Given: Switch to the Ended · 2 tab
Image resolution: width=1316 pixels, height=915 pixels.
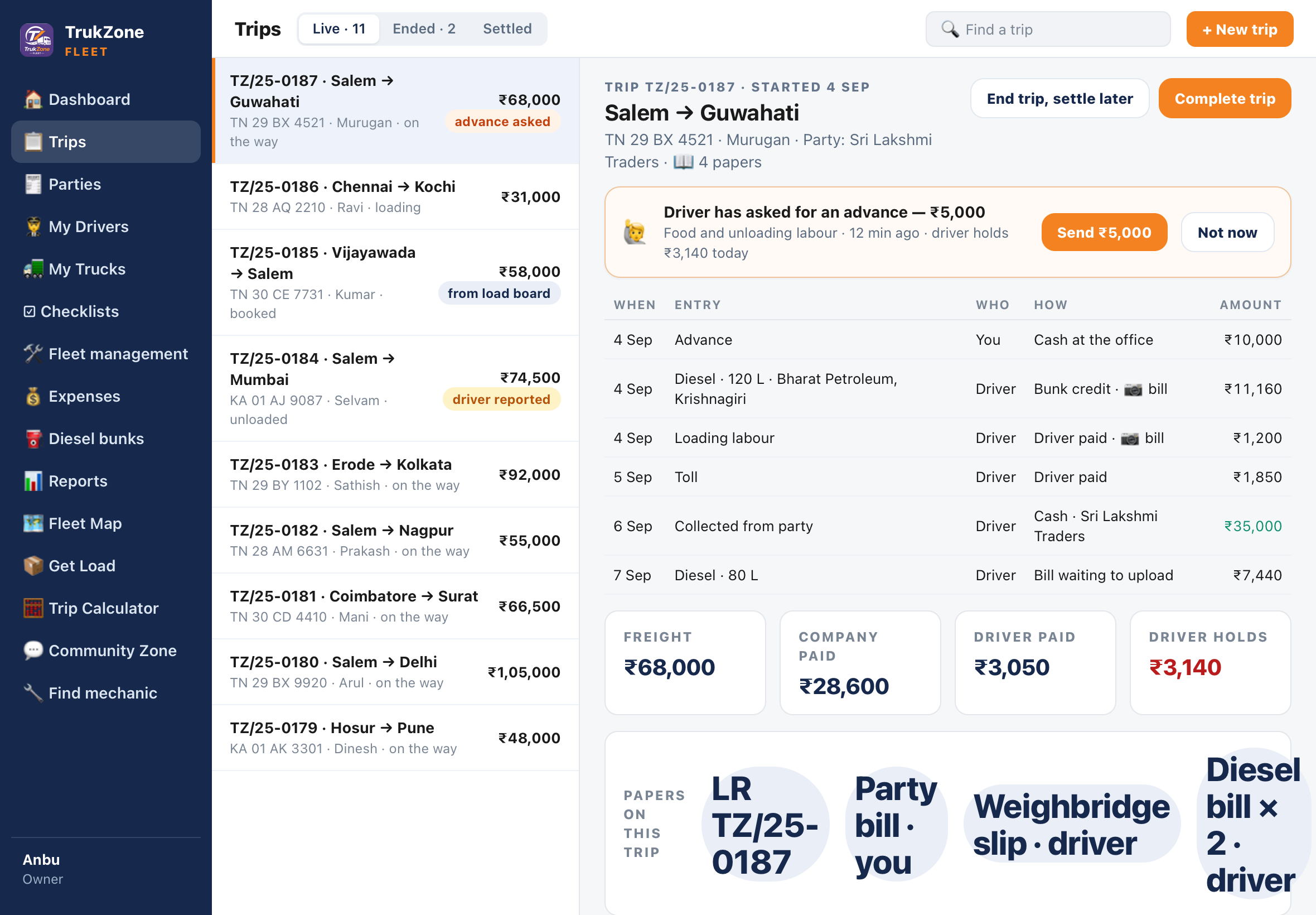Looking at the screenshot, I should [424, 28].
